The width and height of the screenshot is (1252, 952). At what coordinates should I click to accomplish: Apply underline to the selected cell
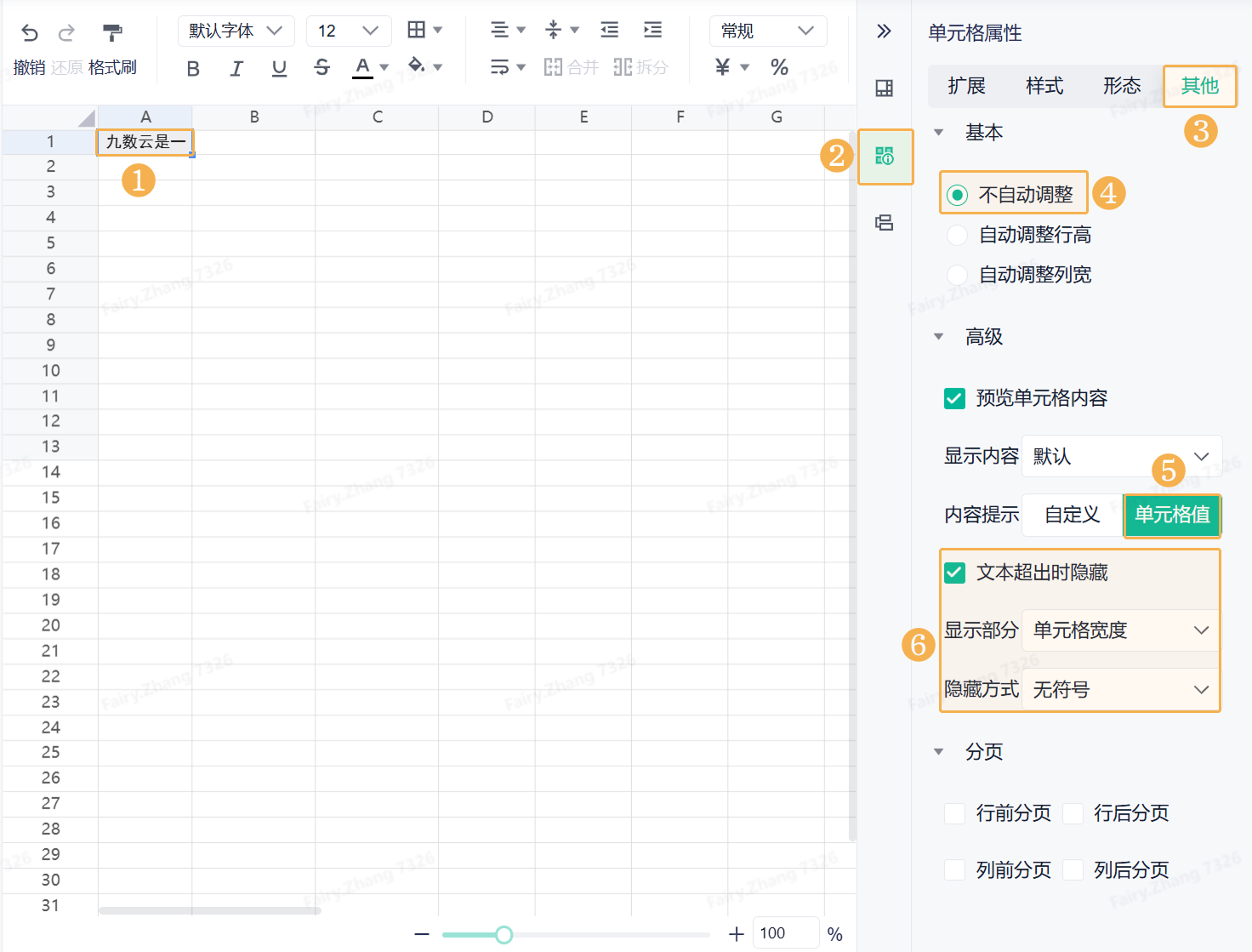pyautogui.click(x=279, y=68)
